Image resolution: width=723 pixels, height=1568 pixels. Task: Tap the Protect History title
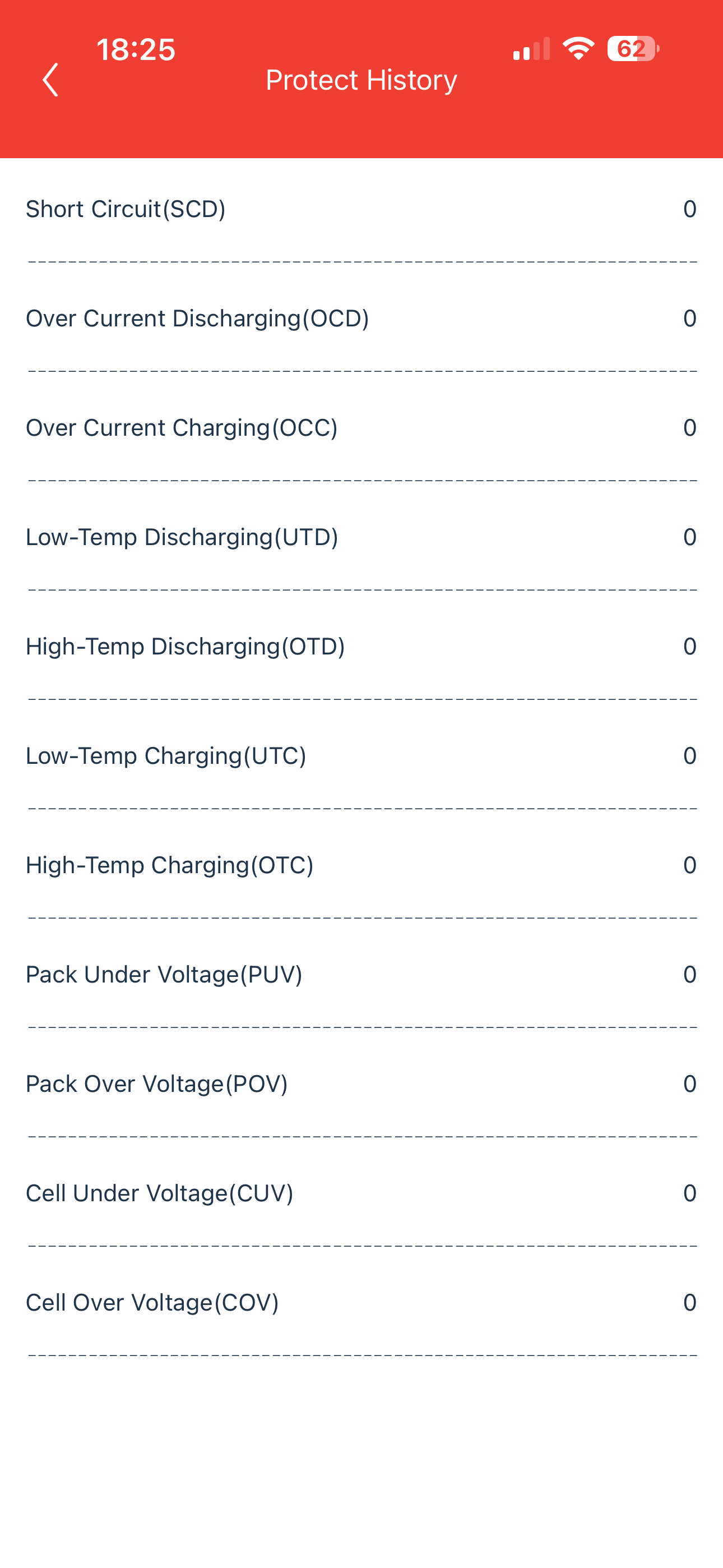tap(361, 80)
